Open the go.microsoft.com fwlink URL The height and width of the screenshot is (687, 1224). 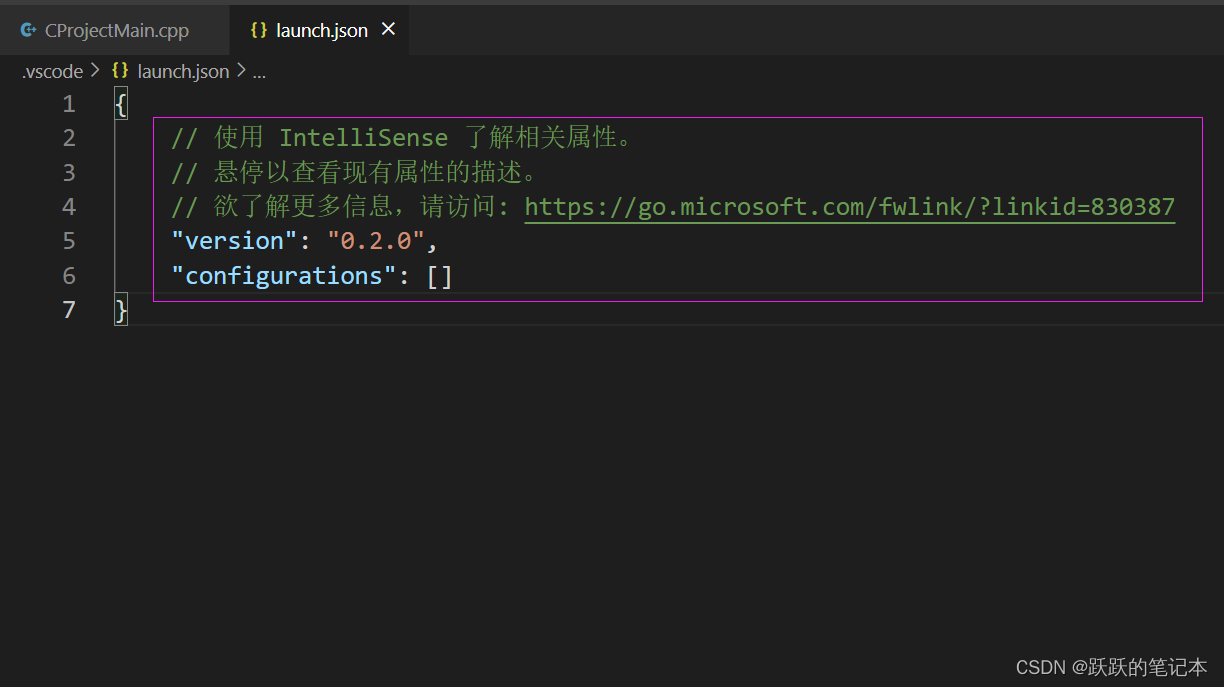click(850, 207)
